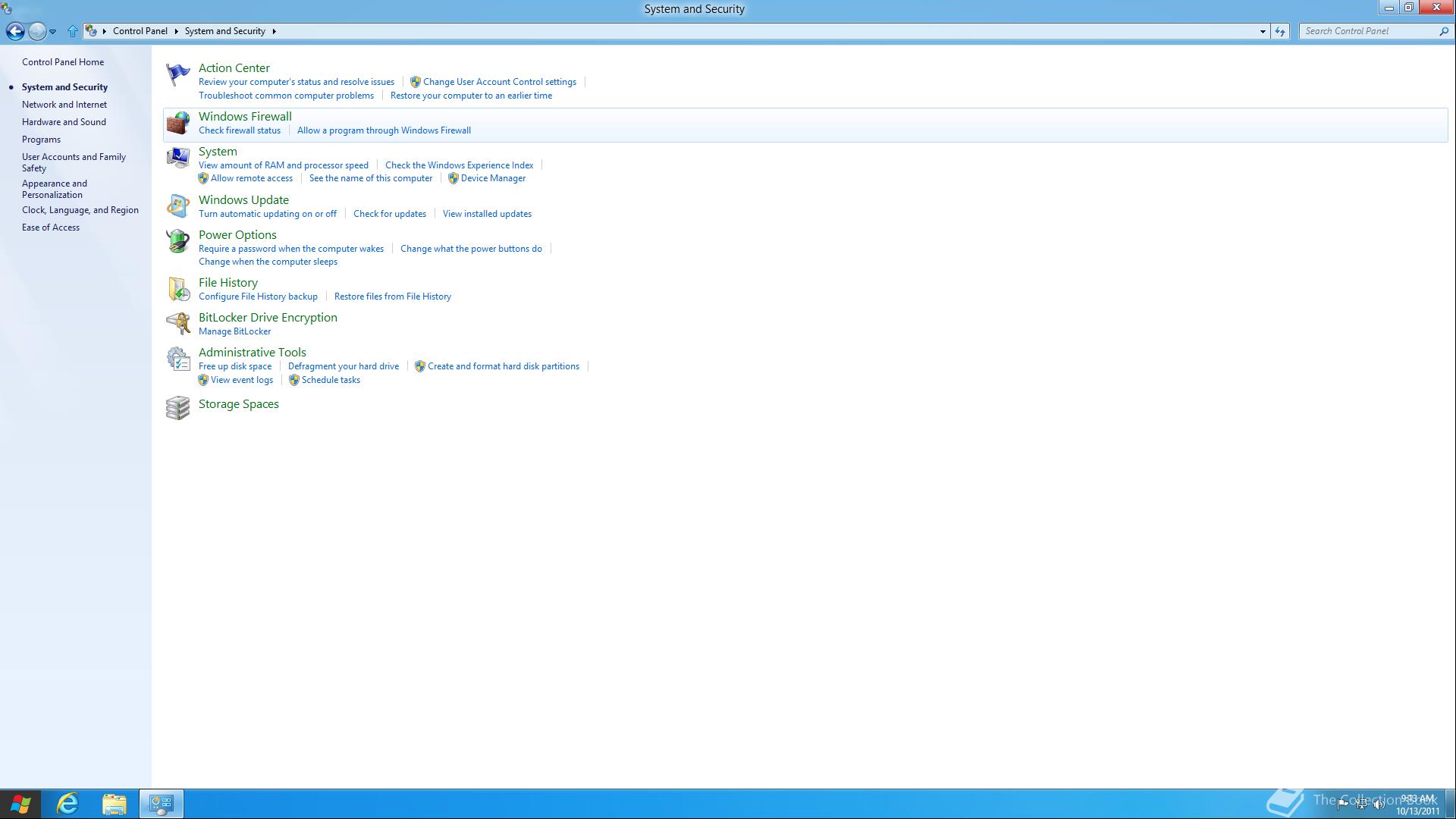Click Allow remote access
This screenshot has width=1456, height=819.
coord(252,178)
